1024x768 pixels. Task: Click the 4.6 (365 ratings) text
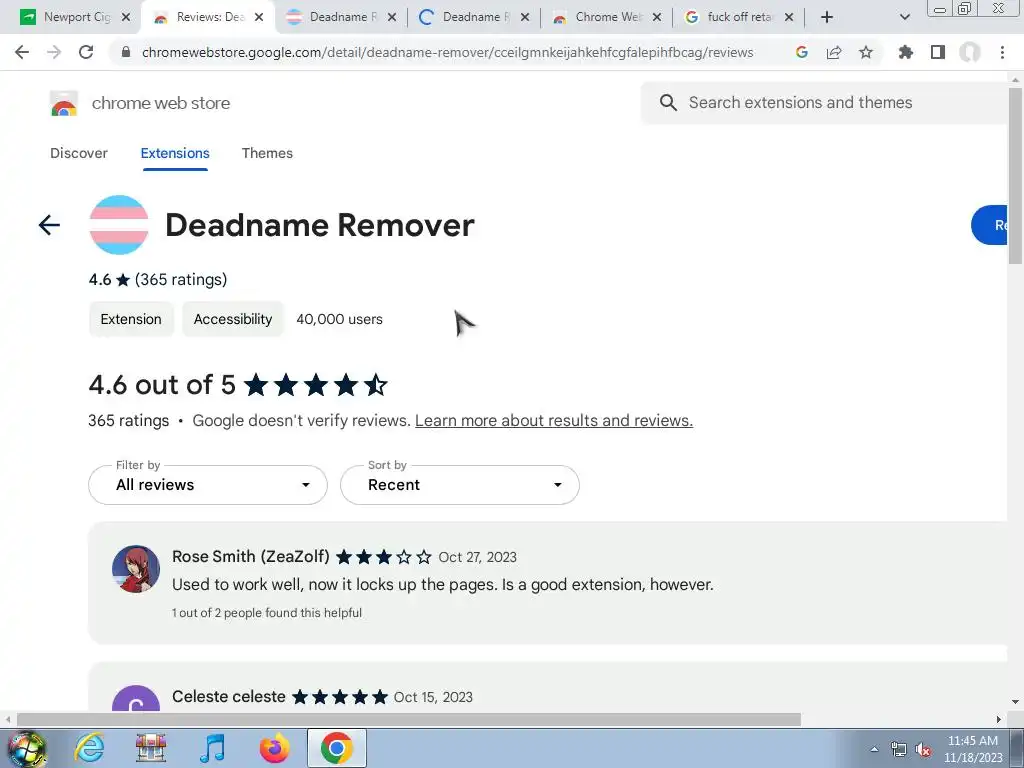(158, 280)
